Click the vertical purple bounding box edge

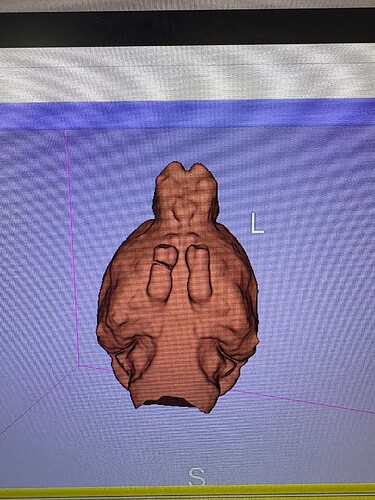click(72, 247)
